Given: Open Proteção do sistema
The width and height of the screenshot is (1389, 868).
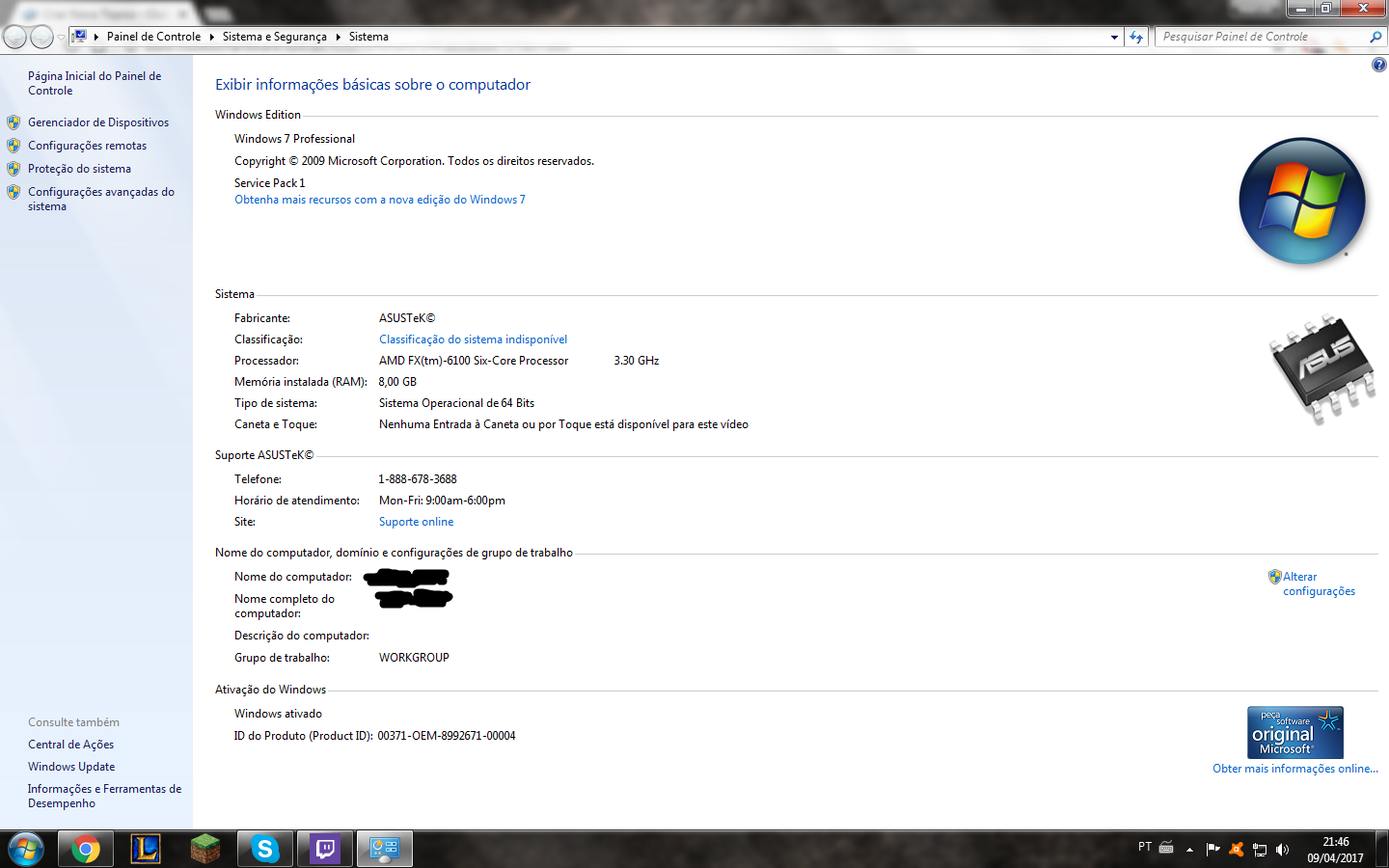Looking at the screenshot, I should coord(79,169).
